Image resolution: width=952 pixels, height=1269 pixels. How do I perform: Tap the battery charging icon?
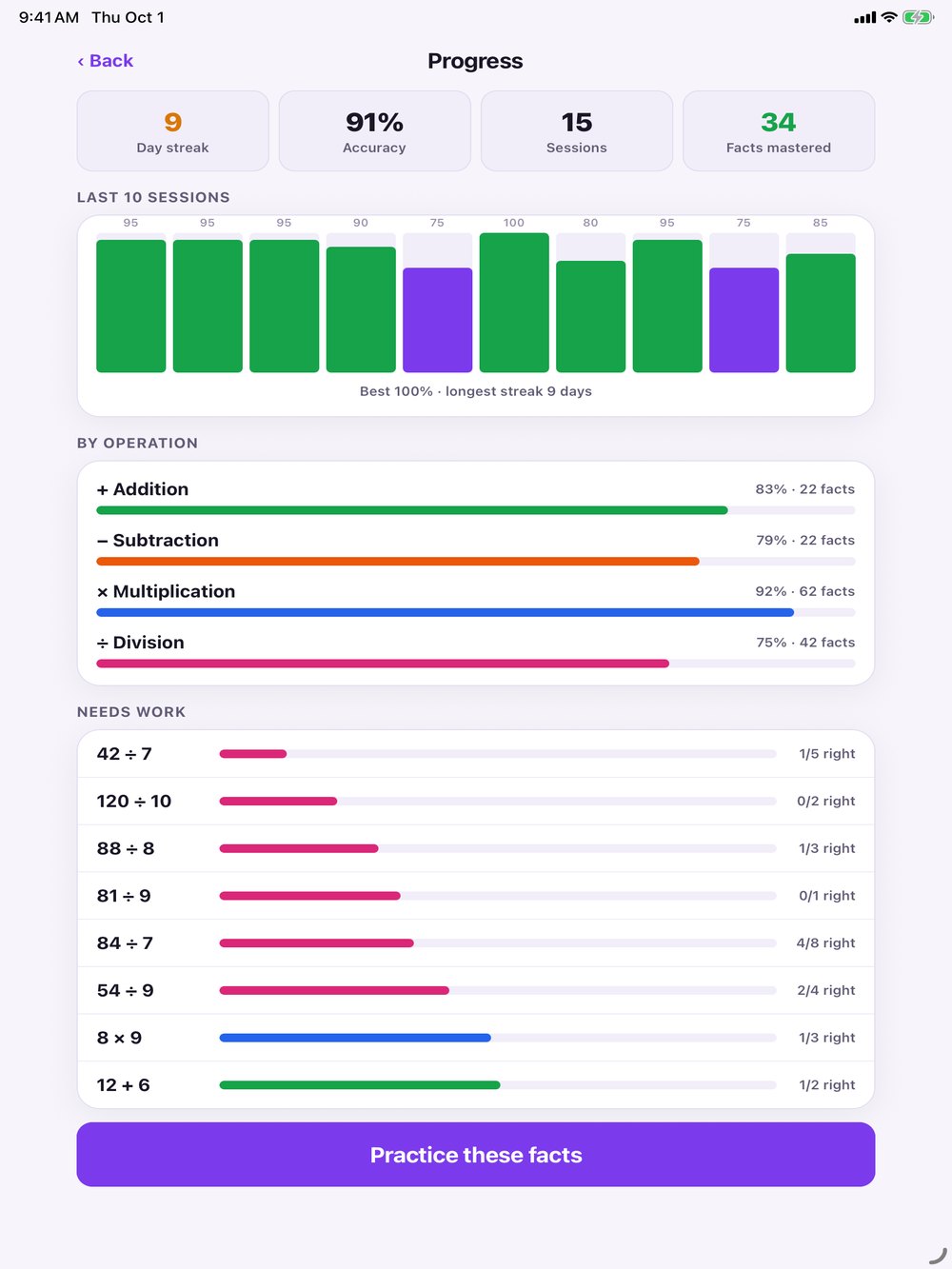click(x=918, y=17)
